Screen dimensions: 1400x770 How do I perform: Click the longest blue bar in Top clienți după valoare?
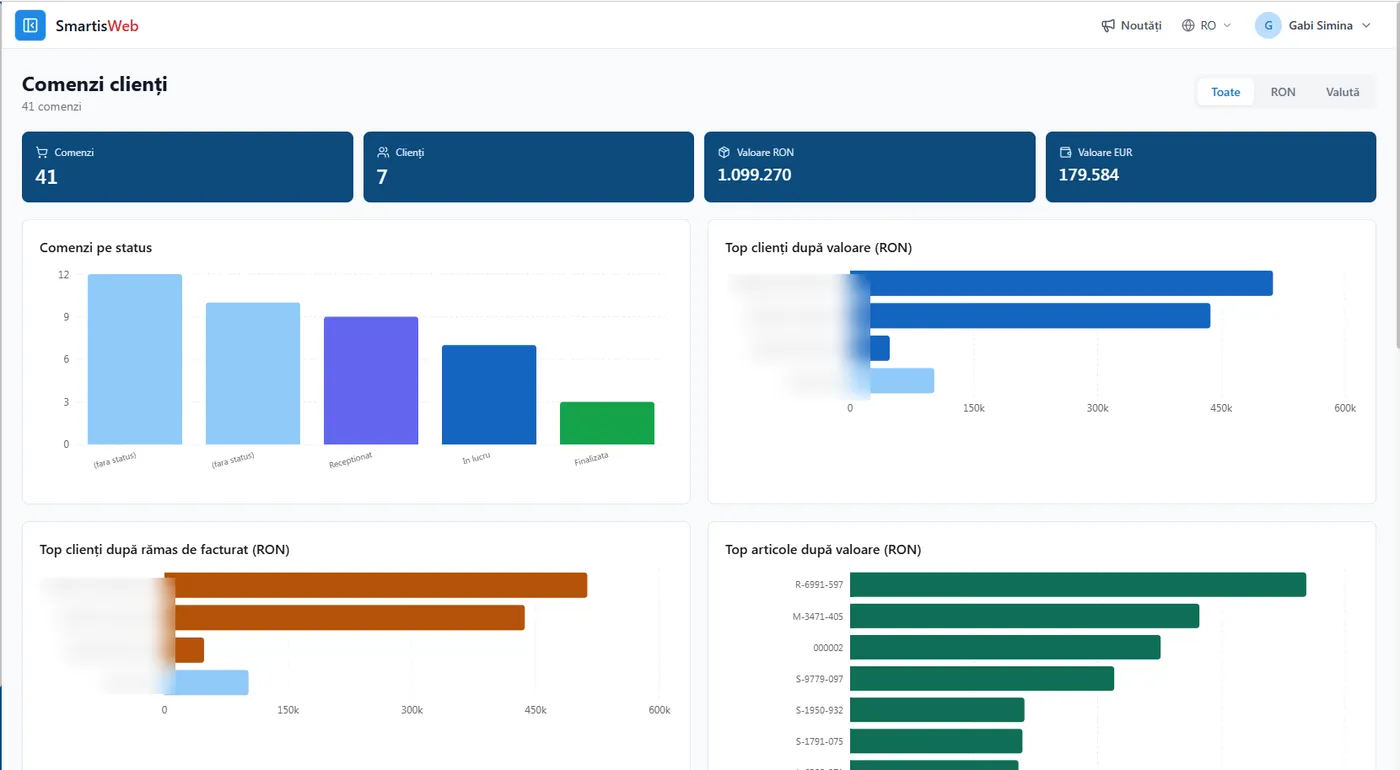(1061, 283)
